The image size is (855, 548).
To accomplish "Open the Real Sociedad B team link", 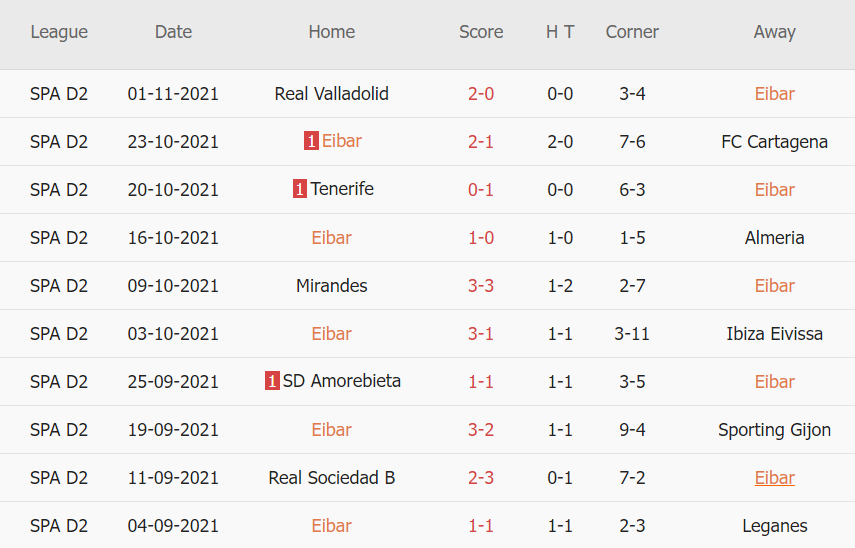I will click(331, 478).
